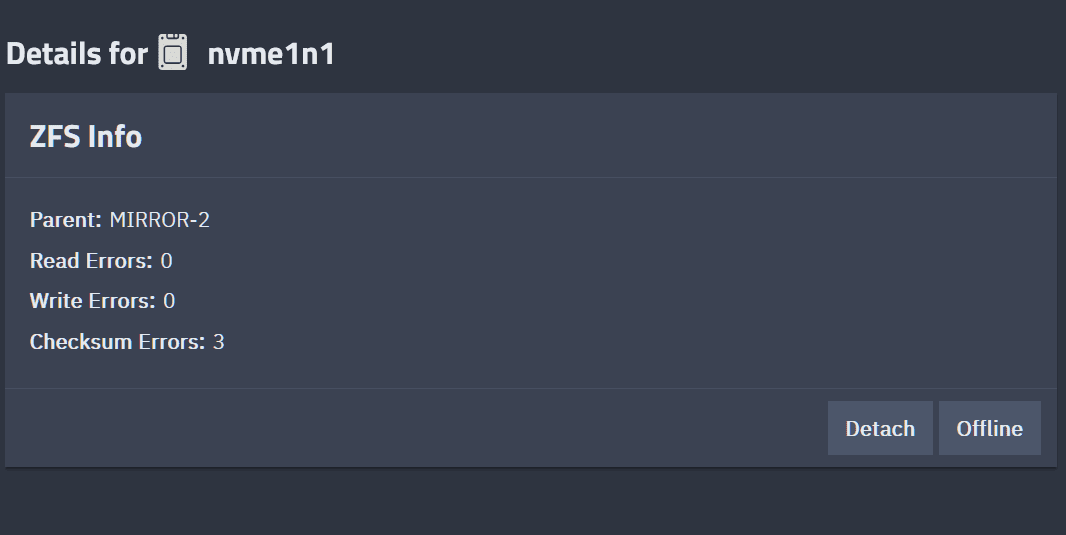Click the "Read Errors:" label
This screenshot has width=1066, height=535.
click(x=91, y=261)
